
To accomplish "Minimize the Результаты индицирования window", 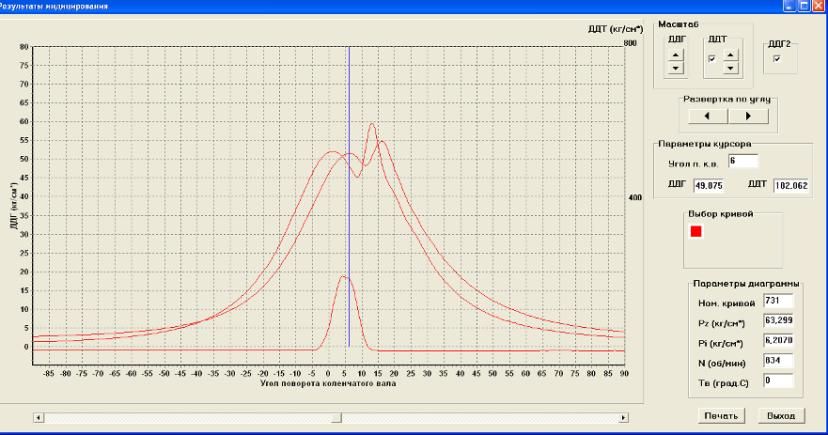I will point(789,5).
